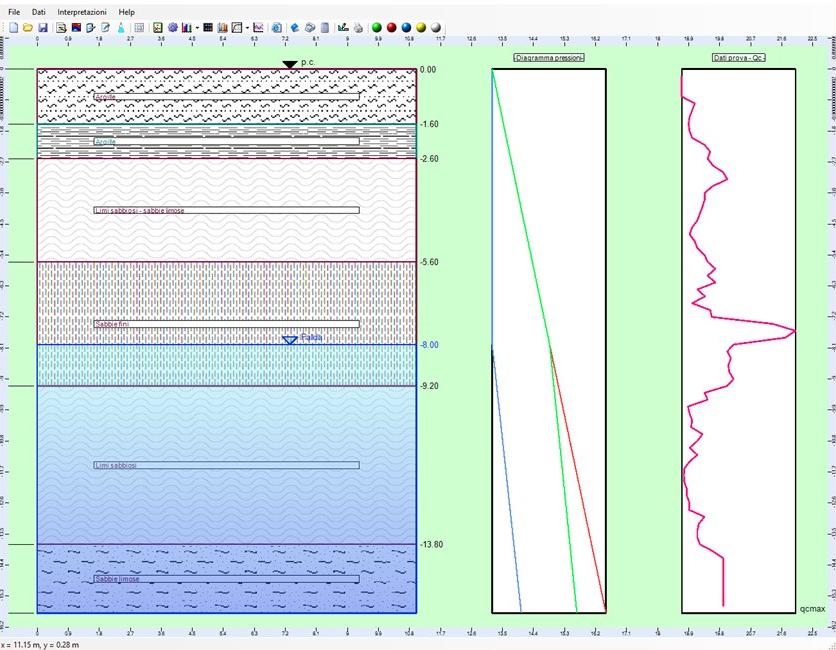Click the bar chart toolbar icon
This screenshot has height=650, width=836.
(x=186, y=28)
